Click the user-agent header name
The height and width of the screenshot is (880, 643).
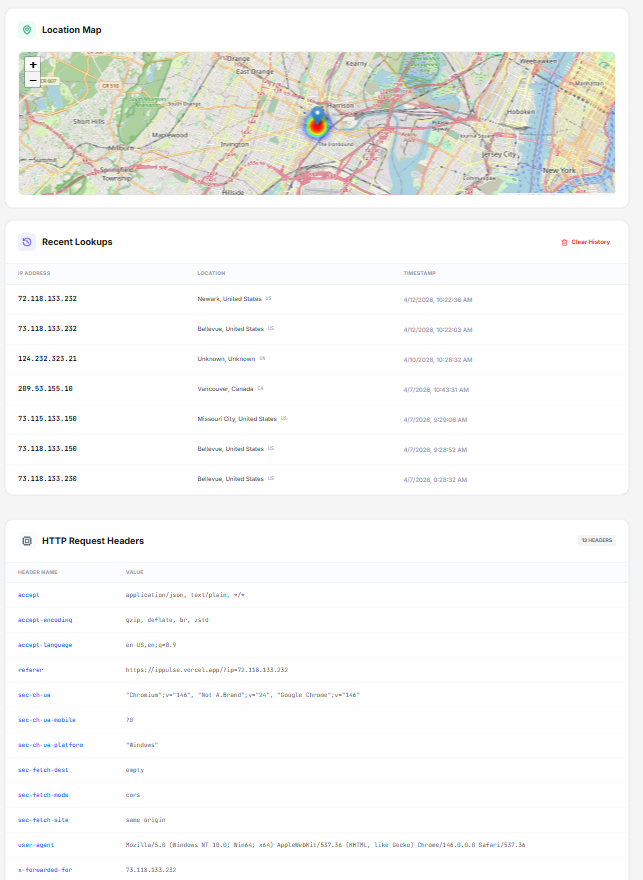click(x=36, y=845)
